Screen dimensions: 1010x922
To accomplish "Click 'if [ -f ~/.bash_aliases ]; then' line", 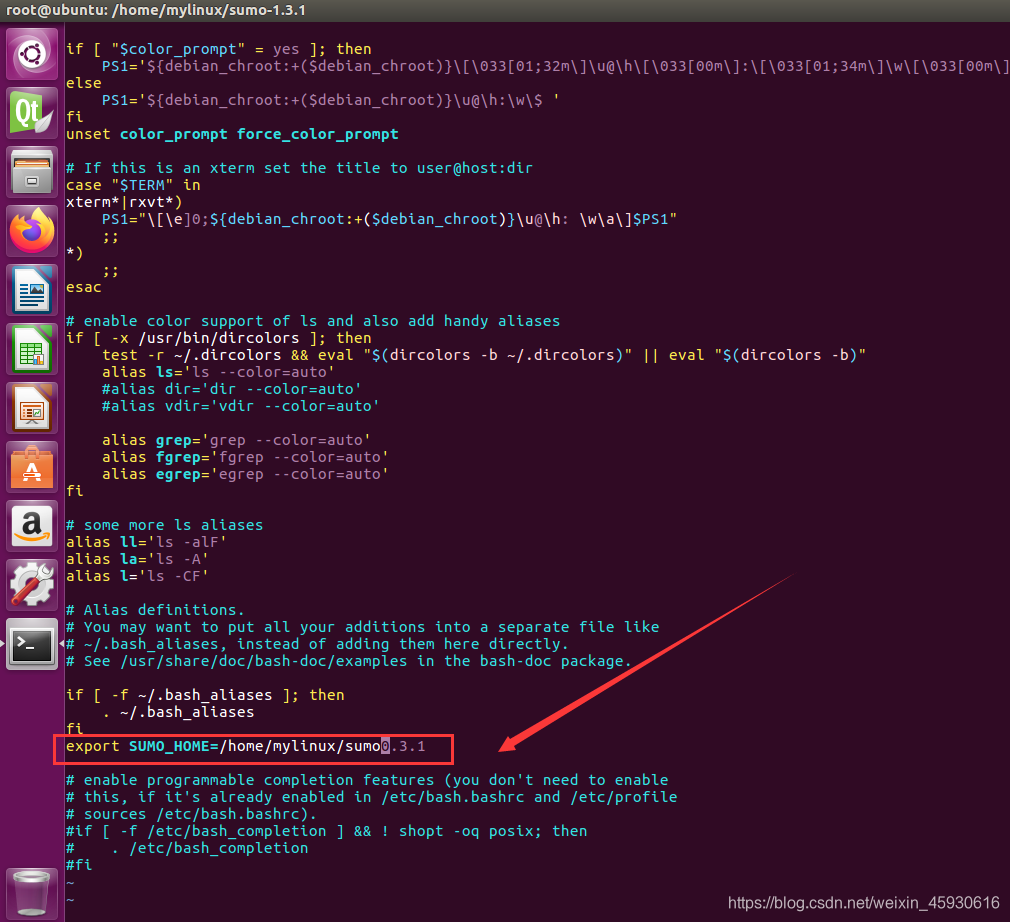I will point(205,695).
